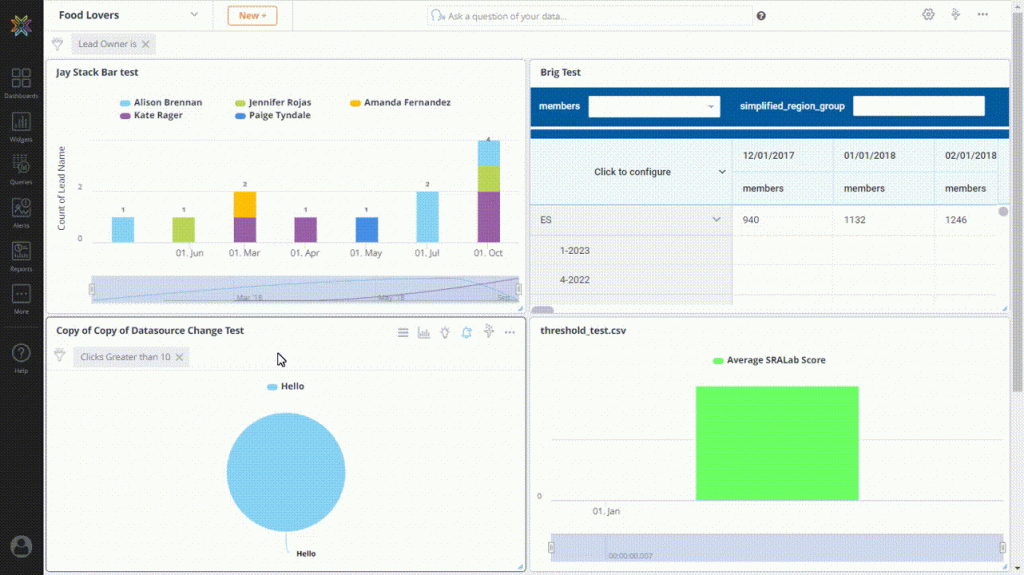This screenshot has height=575, width=1024.
Task: Open the widget more options ellipsis
Action: click(509, 333)
